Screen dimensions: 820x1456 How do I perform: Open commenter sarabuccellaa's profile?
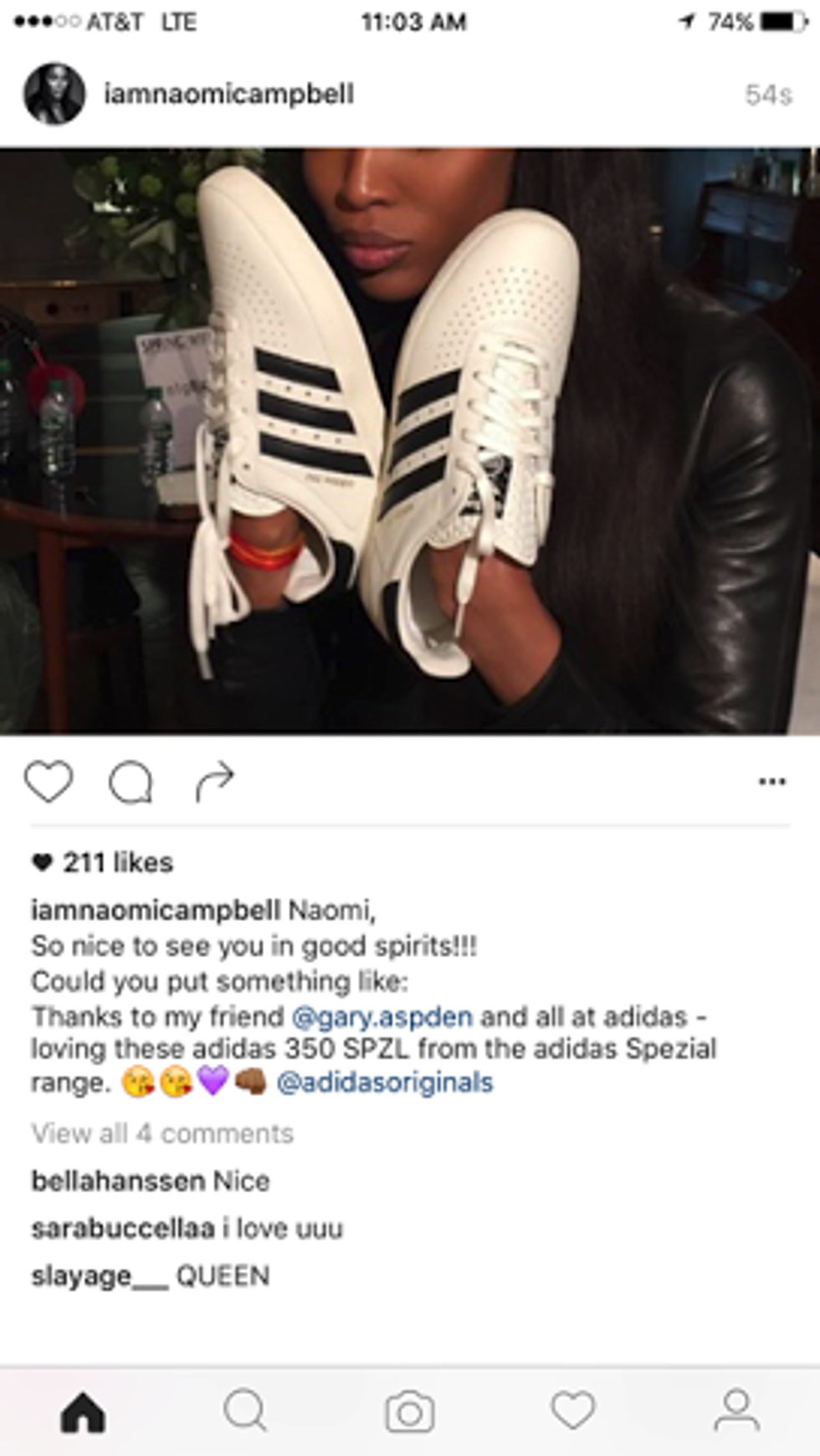click(x=123, y=1229)
